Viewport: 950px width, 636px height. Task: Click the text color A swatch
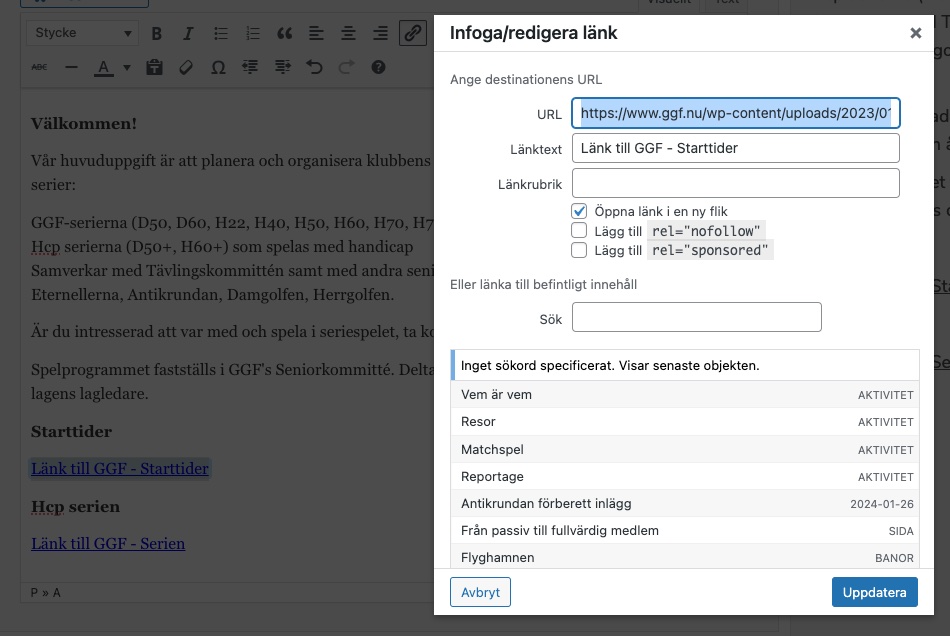[102, 68]
